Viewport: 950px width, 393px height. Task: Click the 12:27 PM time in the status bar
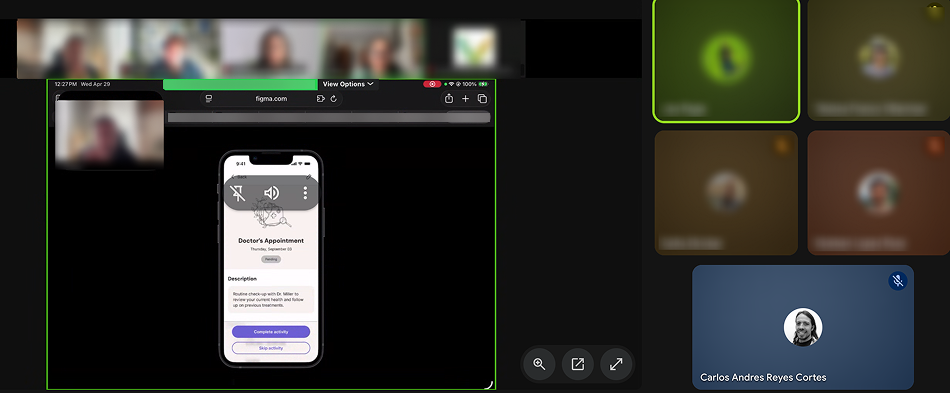point(65,84)
